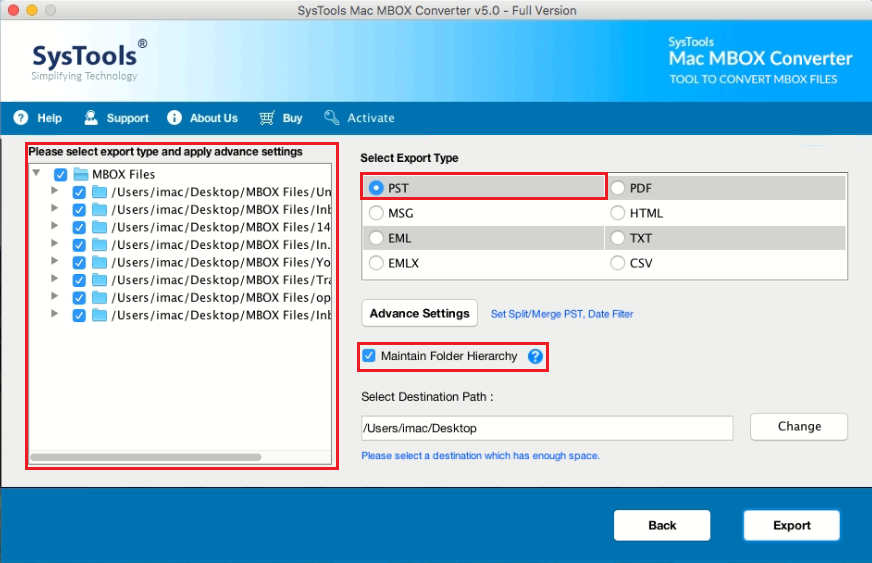Click the horizontal scrollbar of the folder tree
This screenshot has height=563, width=872.
click(x=146, y=457)
